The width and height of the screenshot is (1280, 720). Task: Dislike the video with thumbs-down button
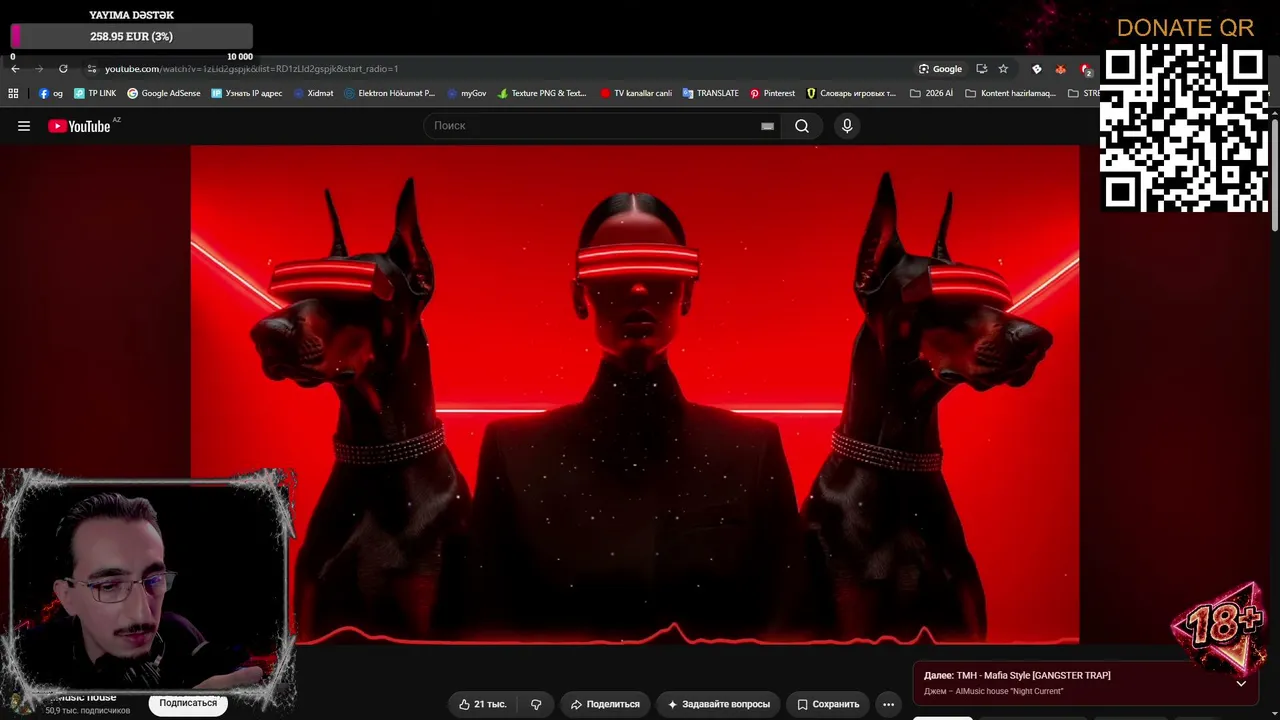(x=536, y=704)
